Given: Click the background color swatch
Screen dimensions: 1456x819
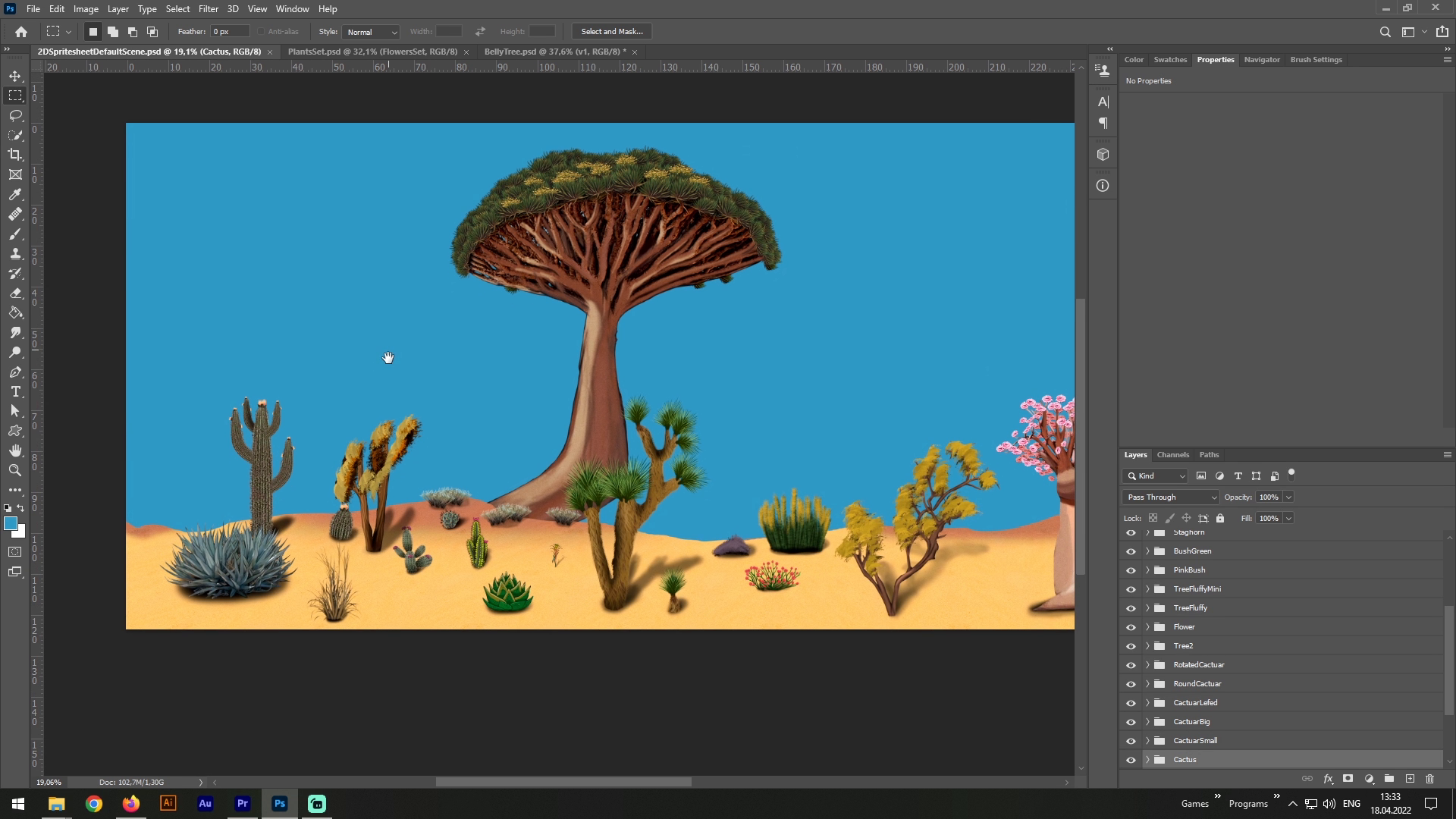Looking at the screenshot, I should pyautogui.click(x=20, y=532).
